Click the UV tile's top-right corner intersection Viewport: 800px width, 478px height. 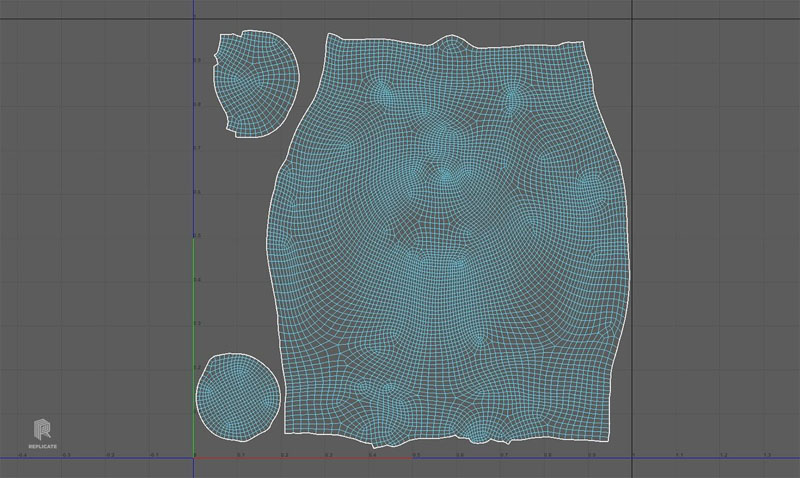[x=633, y=20]
